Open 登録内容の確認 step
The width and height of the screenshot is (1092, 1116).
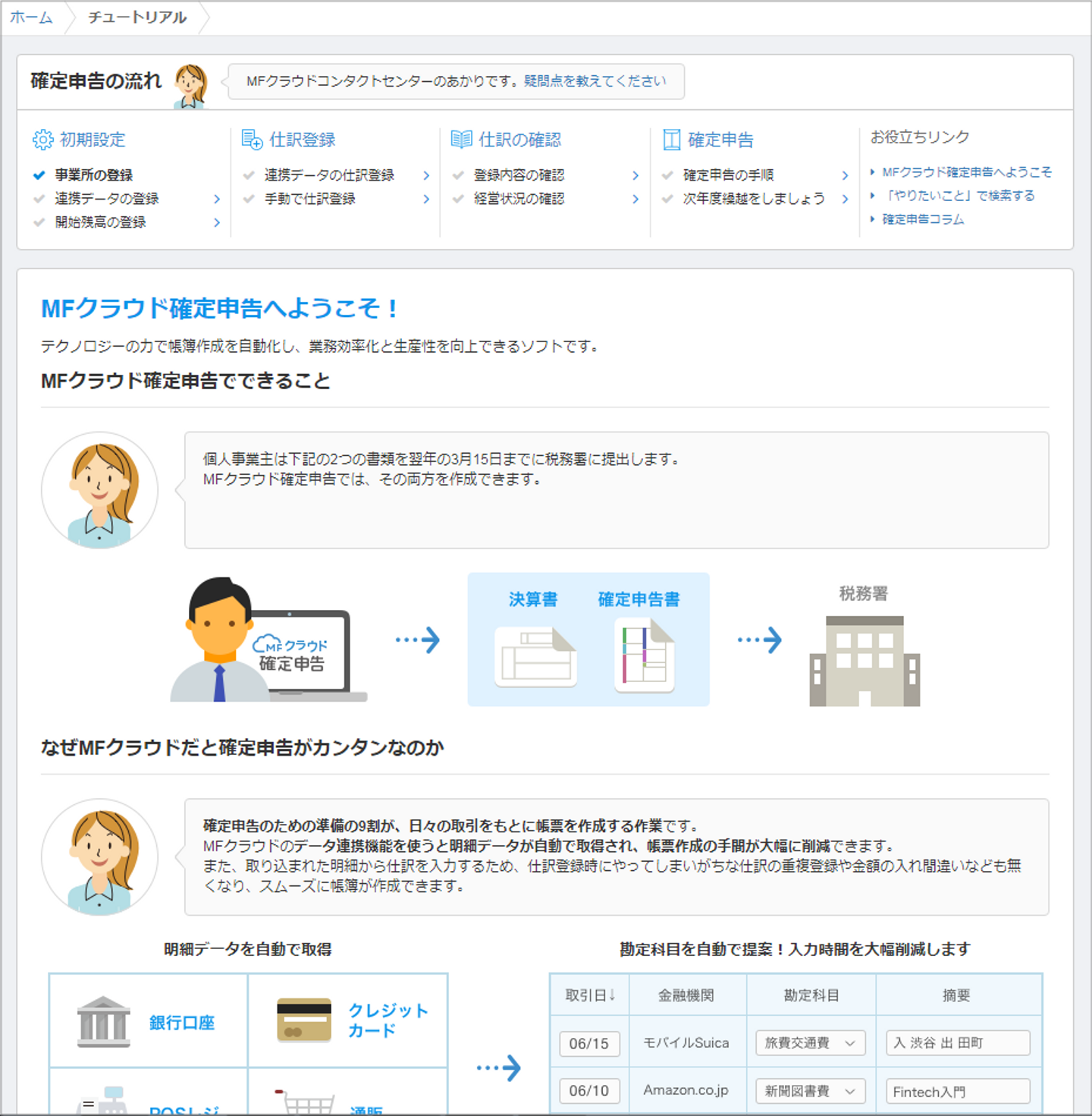[519, 175]
